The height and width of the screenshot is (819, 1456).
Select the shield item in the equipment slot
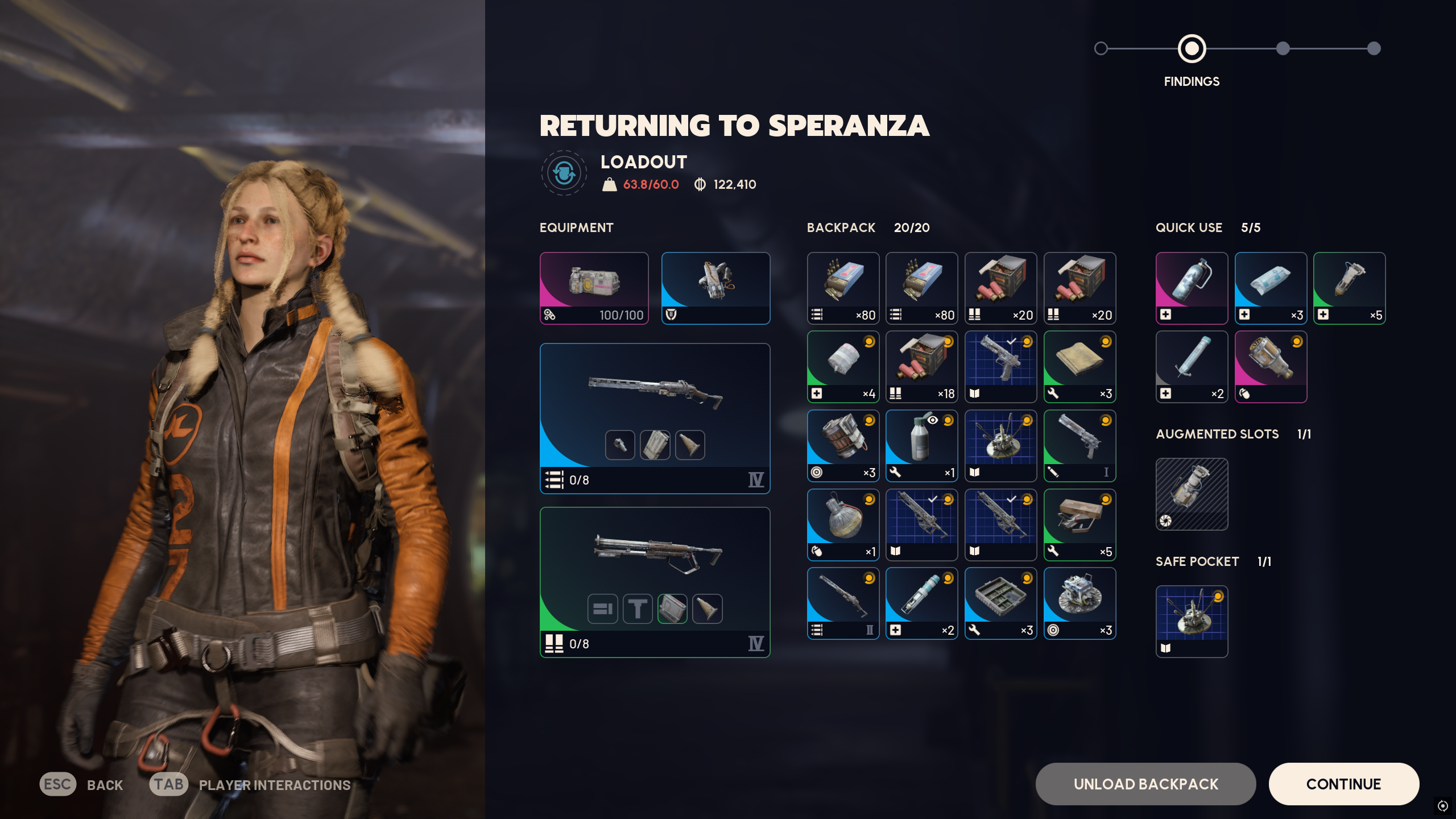[715, 288]
